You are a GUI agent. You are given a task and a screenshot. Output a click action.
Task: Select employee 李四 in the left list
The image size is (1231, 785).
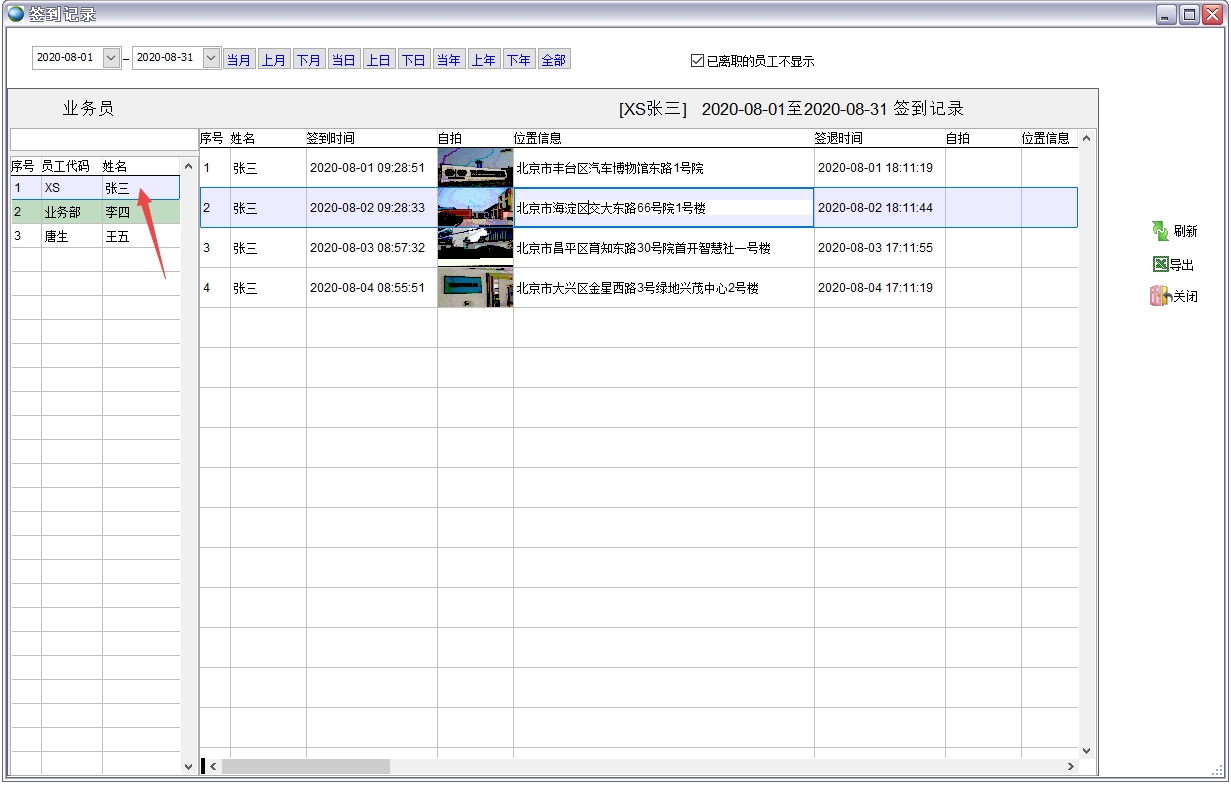pos(115,211)
